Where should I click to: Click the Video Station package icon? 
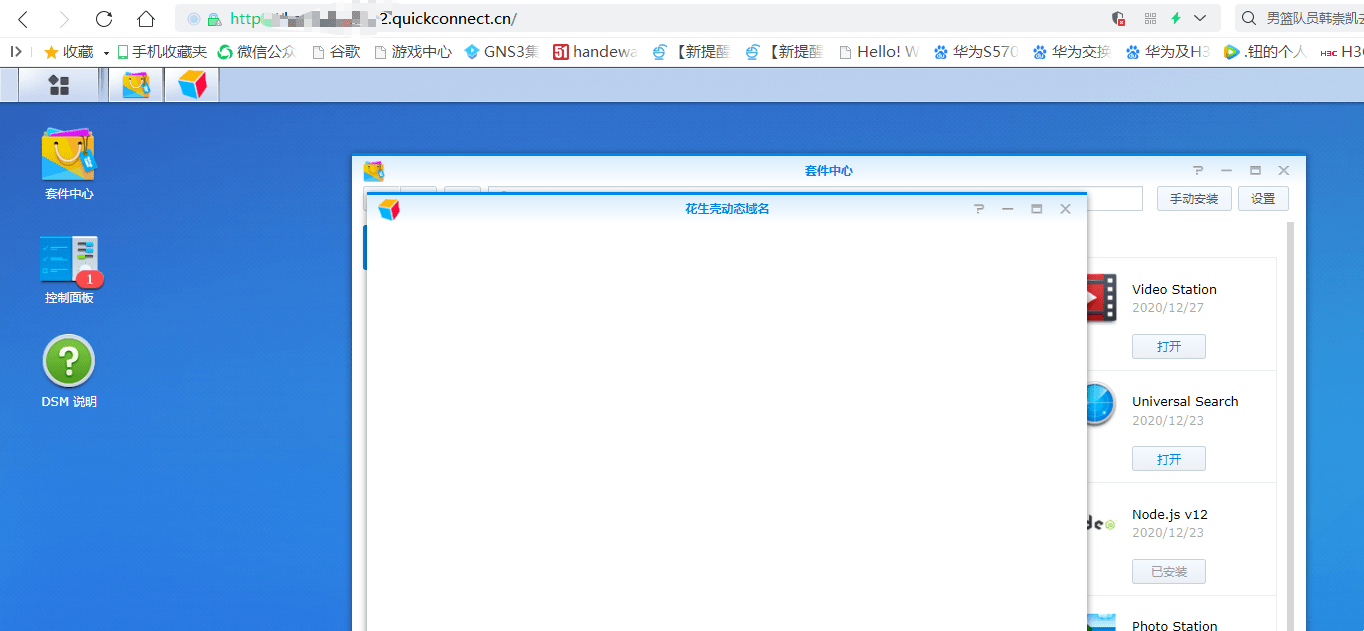point(1101,298)
